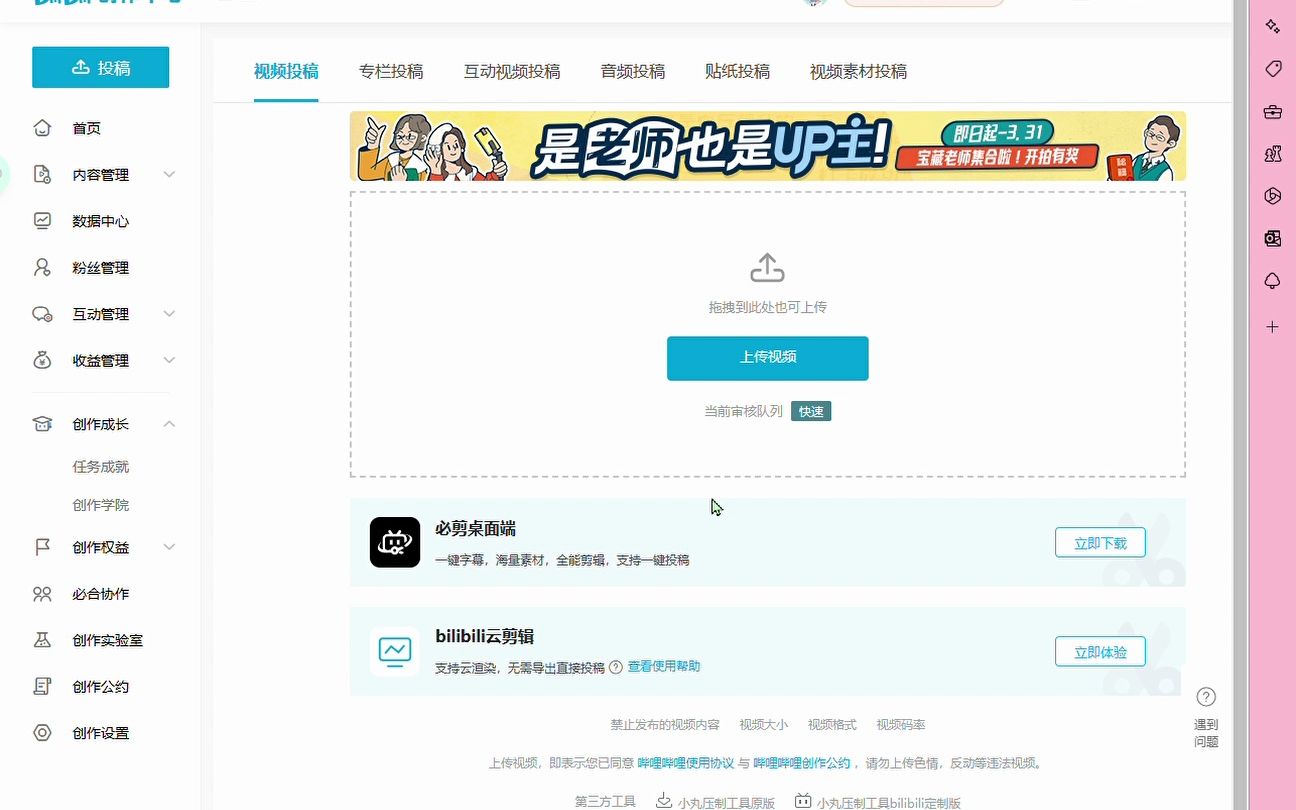Click the 互动管理 chat bubble icon
Screen dimensions: 1296x810
point(42,314)
